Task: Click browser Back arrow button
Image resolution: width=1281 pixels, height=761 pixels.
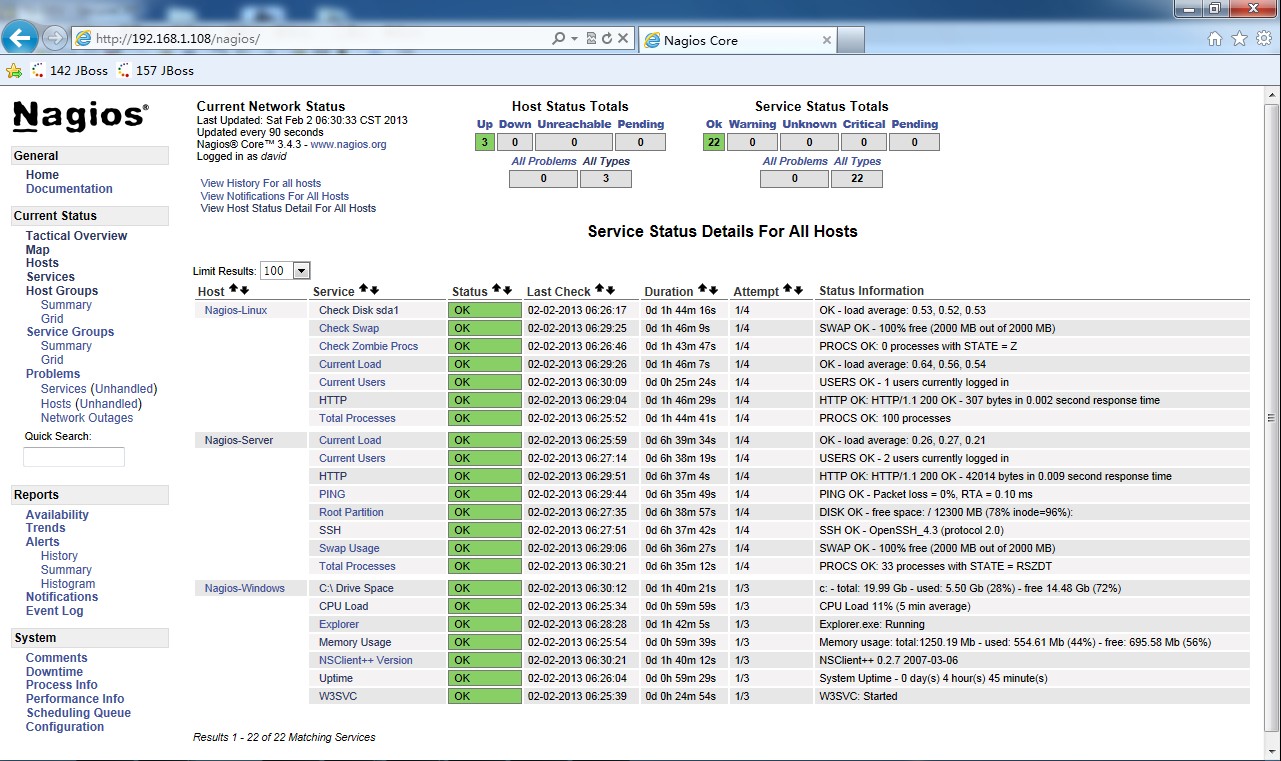Action: (x=20, y=38)
